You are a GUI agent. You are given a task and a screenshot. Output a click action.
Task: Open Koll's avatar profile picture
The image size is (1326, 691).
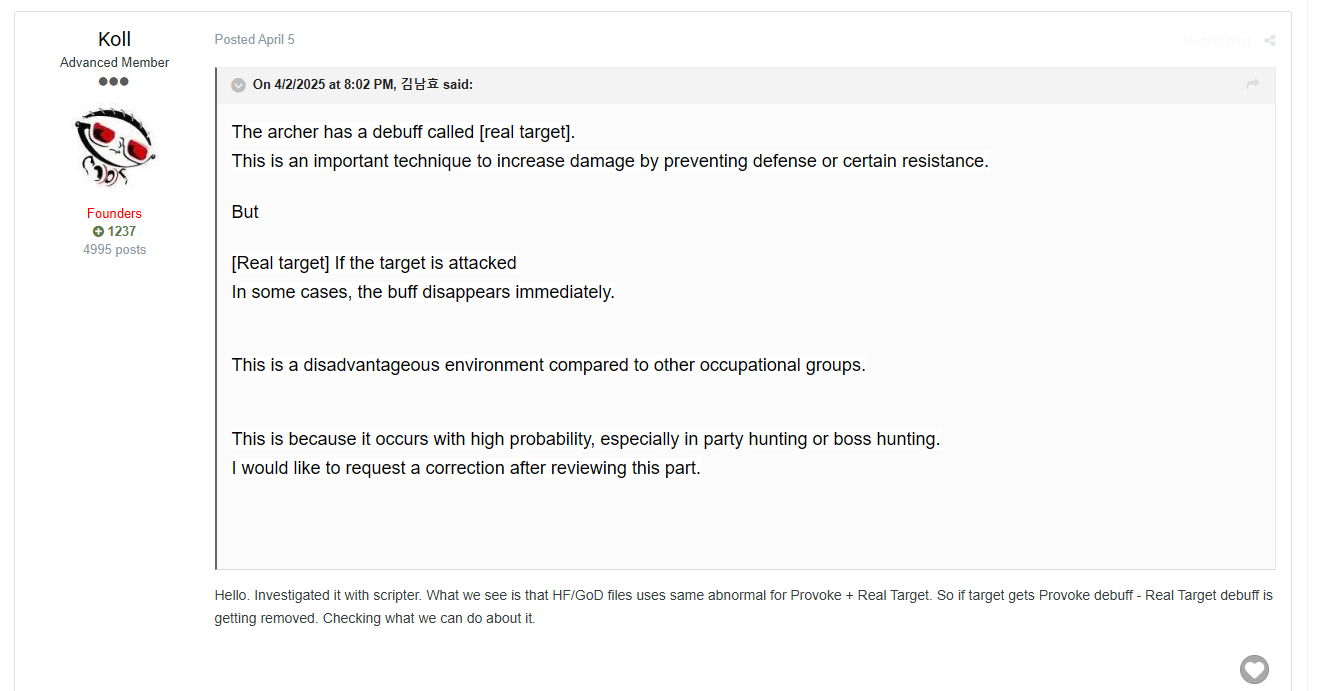point(114,147)
